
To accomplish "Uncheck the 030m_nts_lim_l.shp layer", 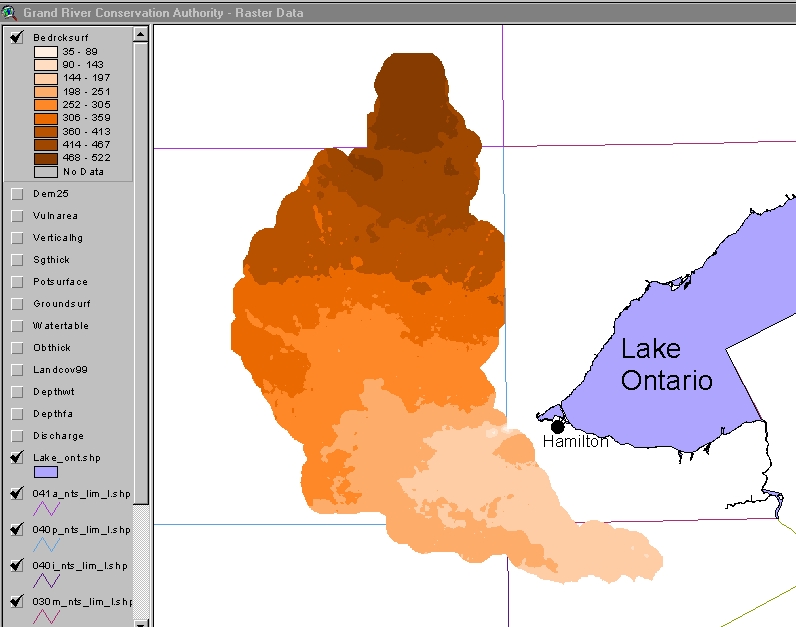I will pos(17,601).
